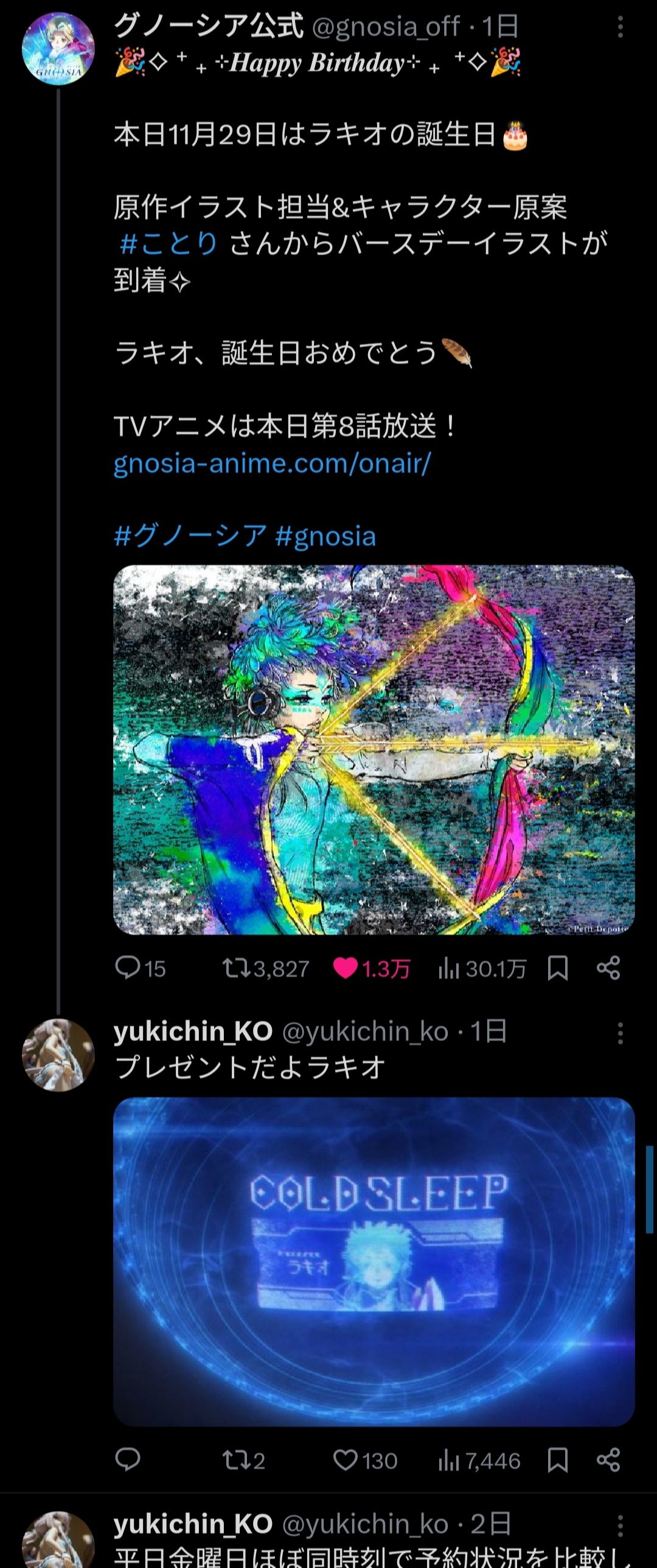Viewport: 657px width, 1568px height.
Task: Like yukichin_KO's post with 130 likes
Action: tap(346, 1460)
